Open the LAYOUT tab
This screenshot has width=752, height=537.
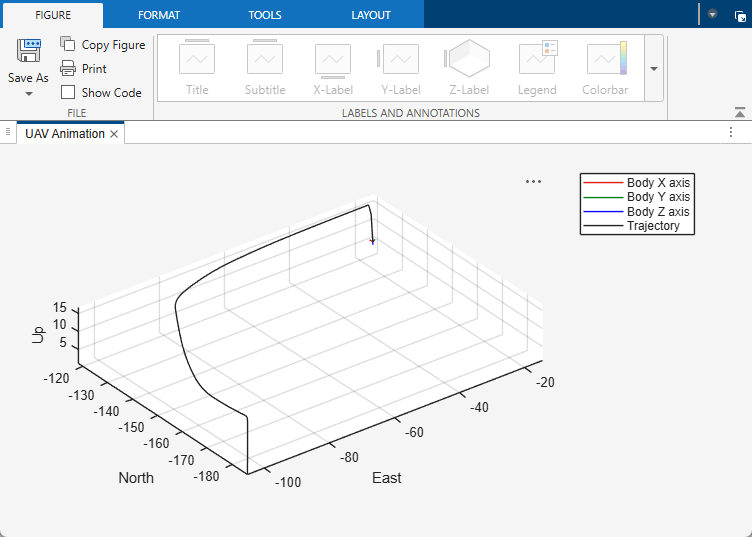pos(371,15)
